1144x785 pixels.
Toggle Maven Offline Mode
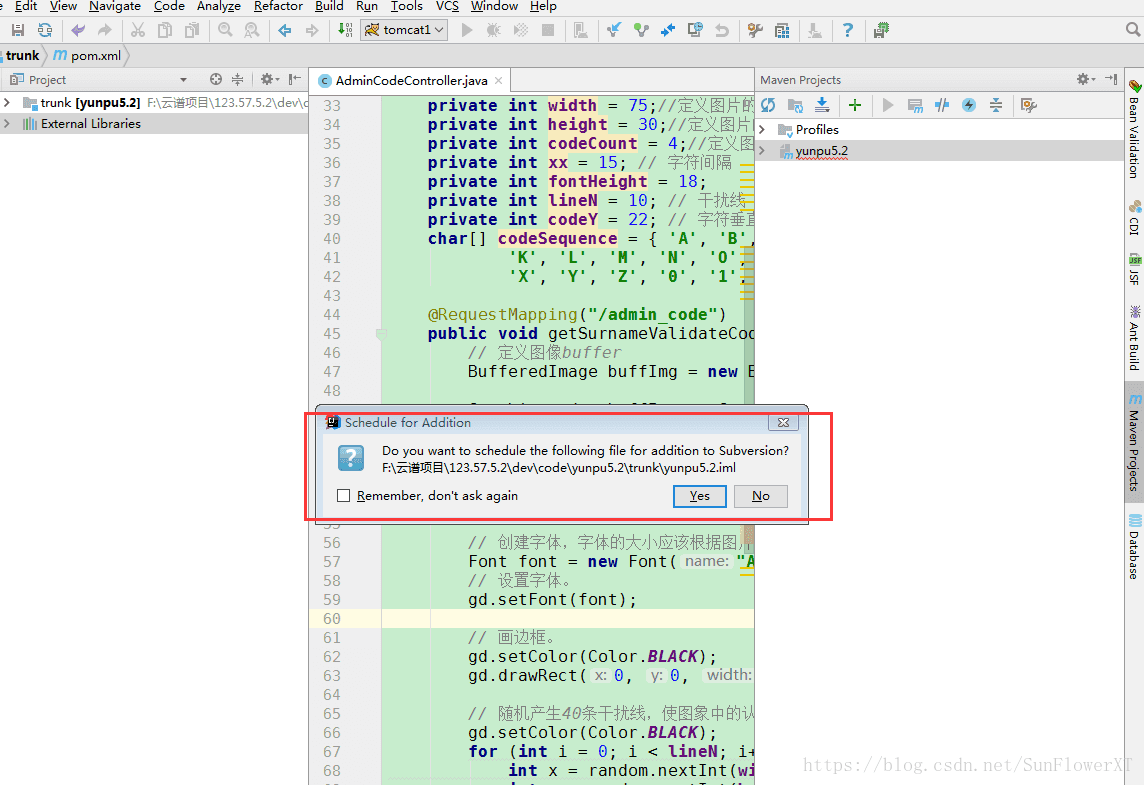point(942,105)
